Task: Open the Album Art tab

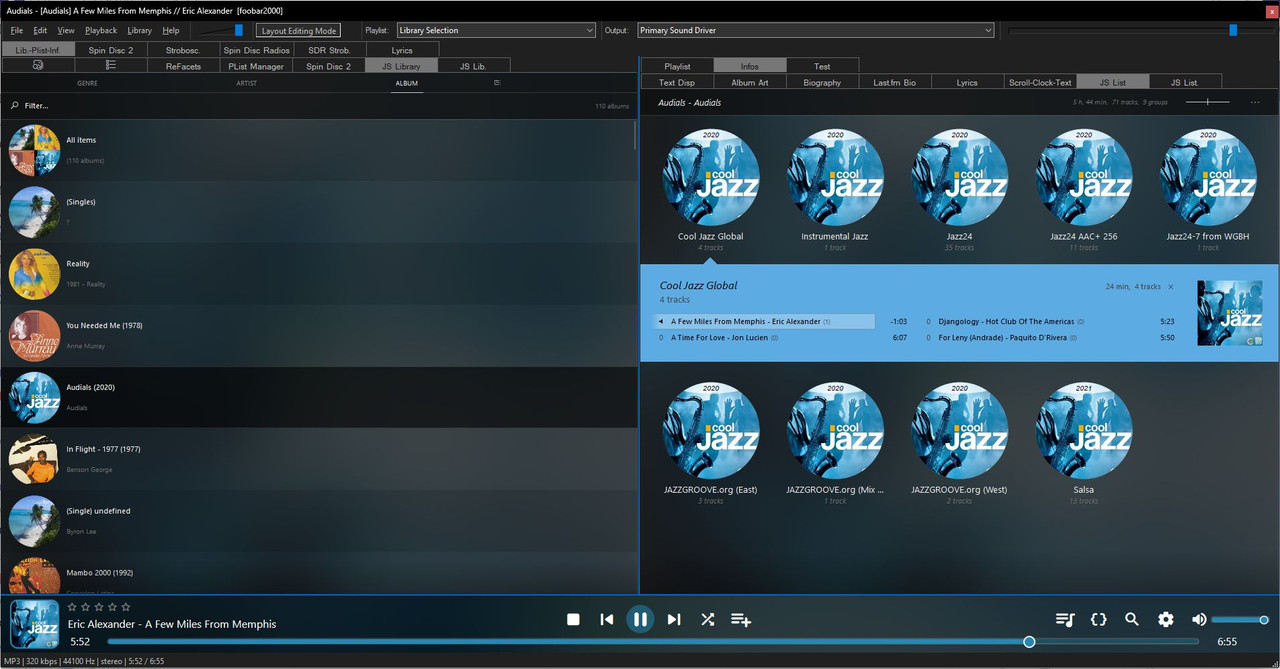Action: click(750, 82)
